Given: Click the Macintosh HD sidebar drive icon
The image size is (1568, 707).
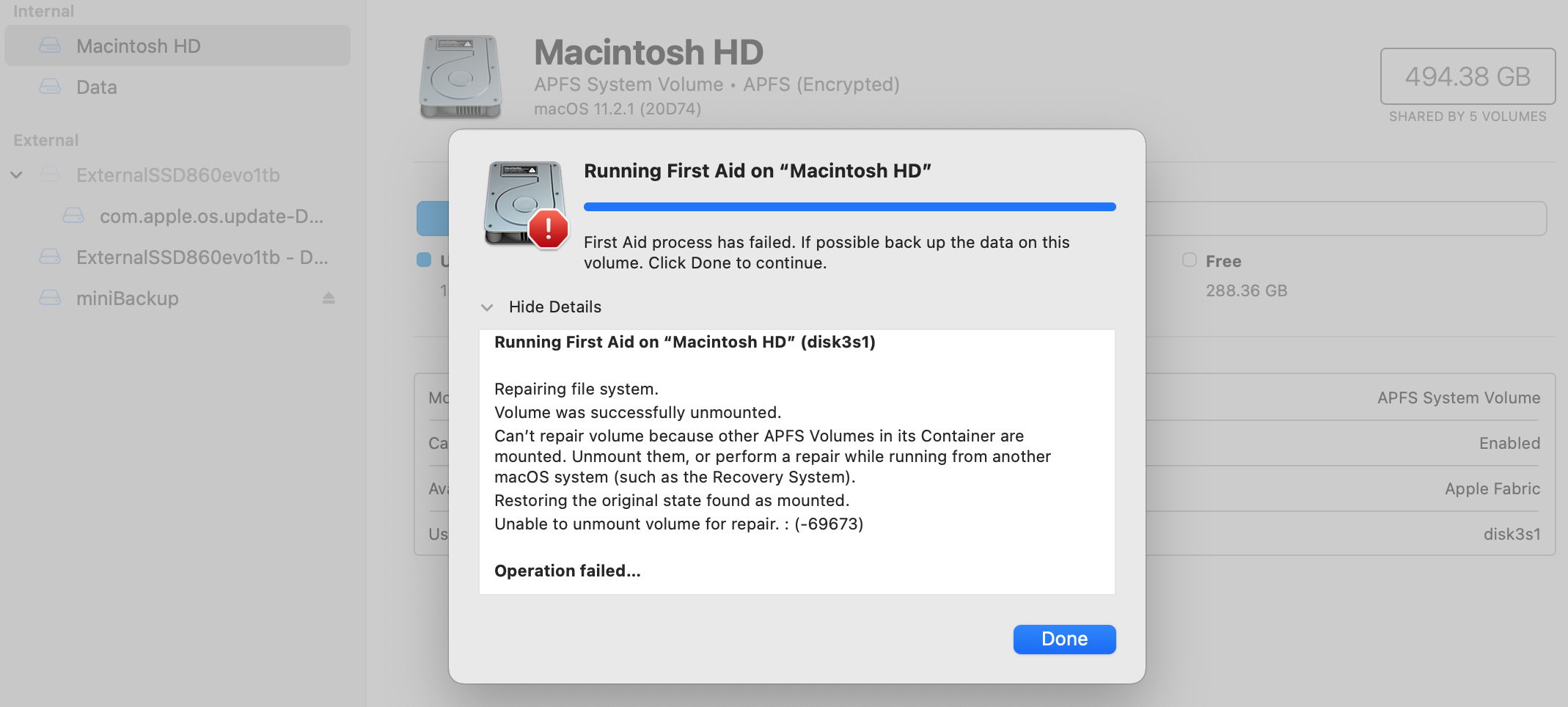Looking at the screenshot, I should [50, 45].
